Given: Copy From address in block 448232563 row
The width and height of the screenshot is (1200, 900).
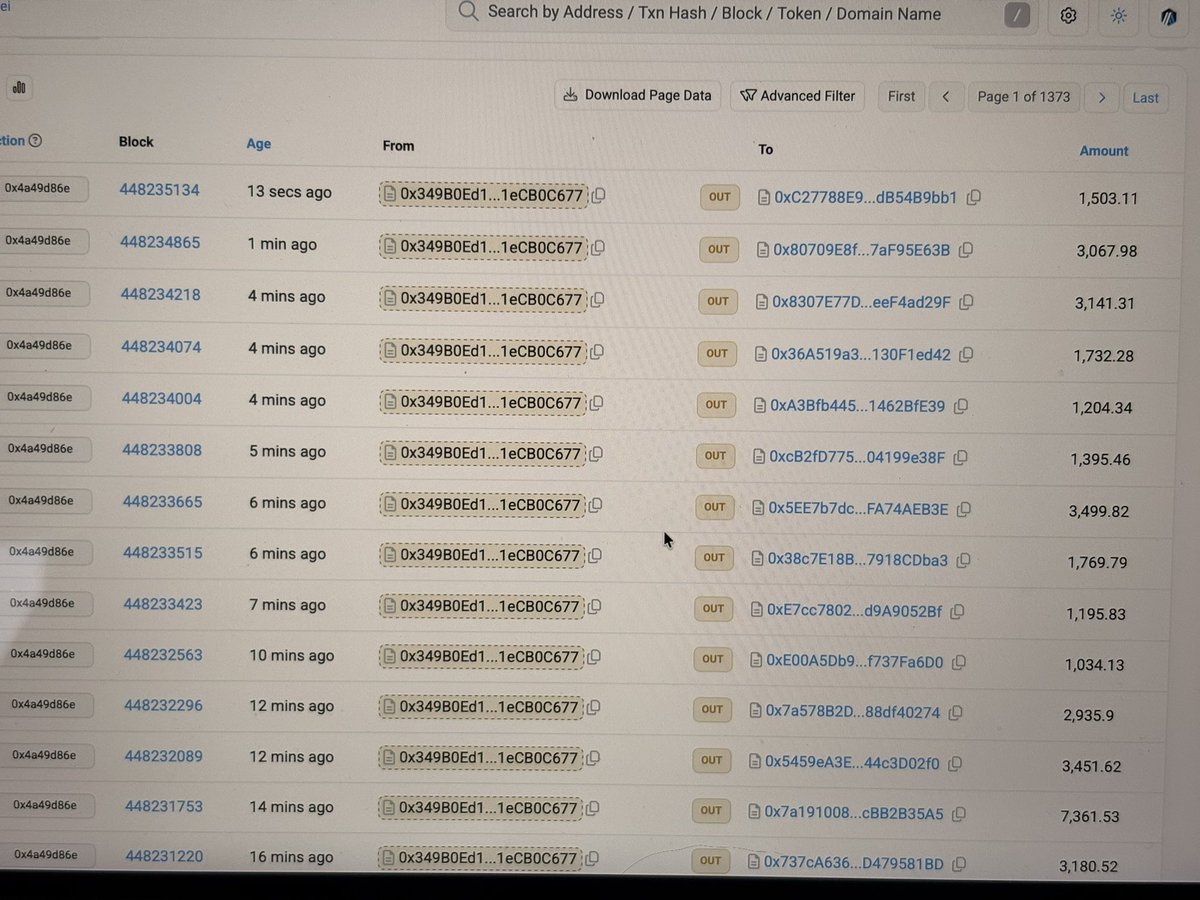Looking at the screenshot, I should pos(593,658).
